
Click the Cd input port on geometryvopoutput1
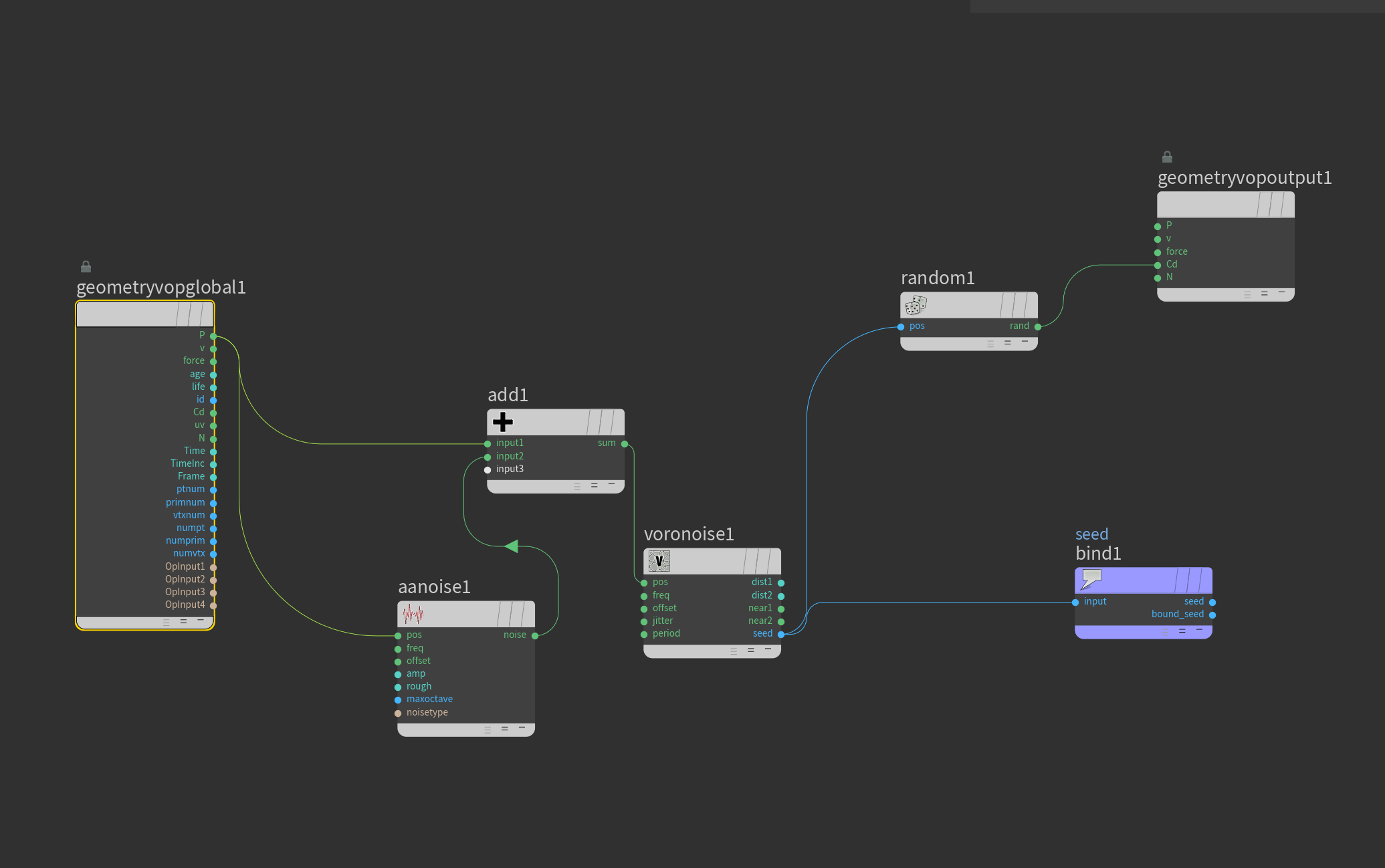[1158, 265]
